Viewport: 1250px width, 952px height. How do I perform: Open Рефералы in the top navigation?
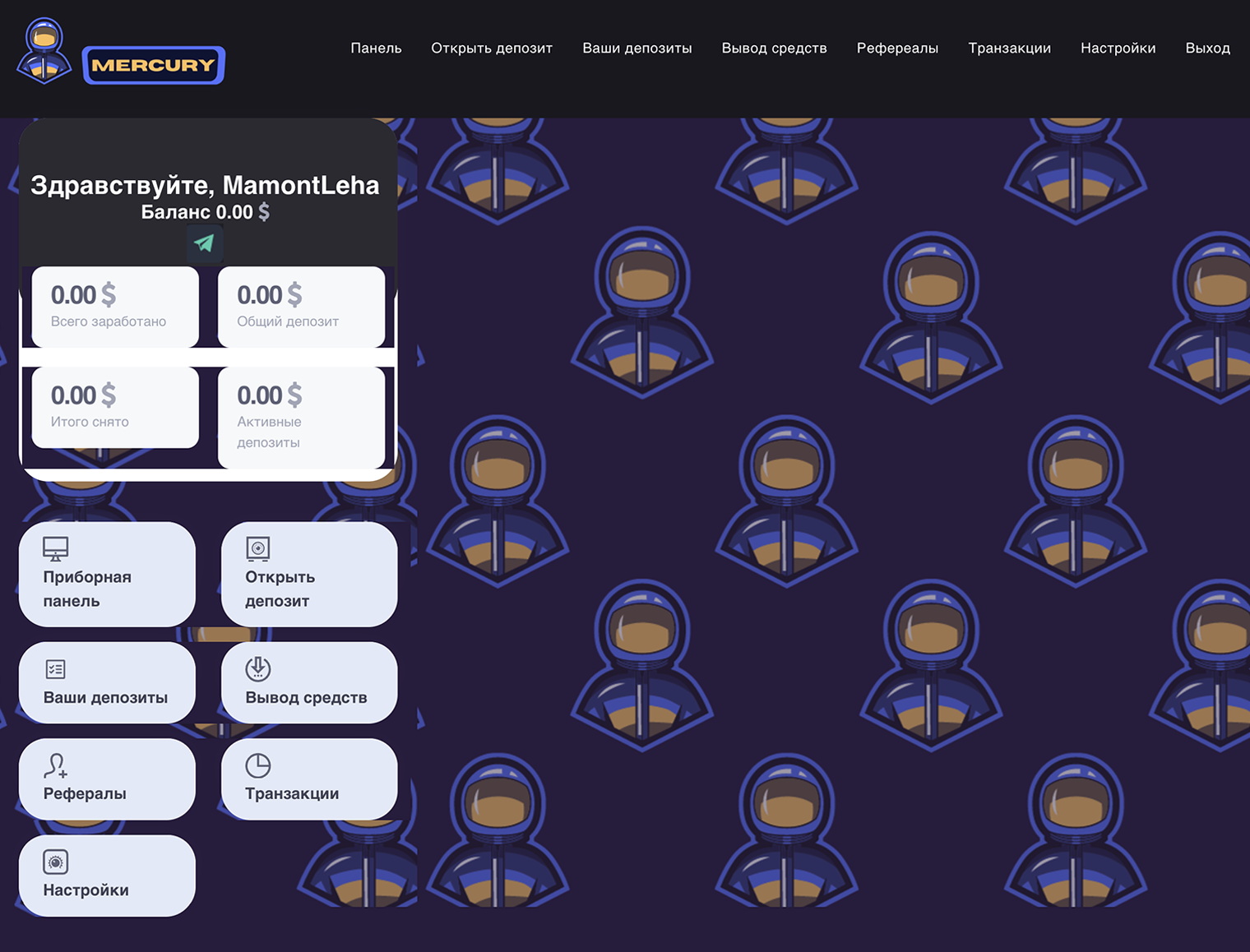(897, 48)
